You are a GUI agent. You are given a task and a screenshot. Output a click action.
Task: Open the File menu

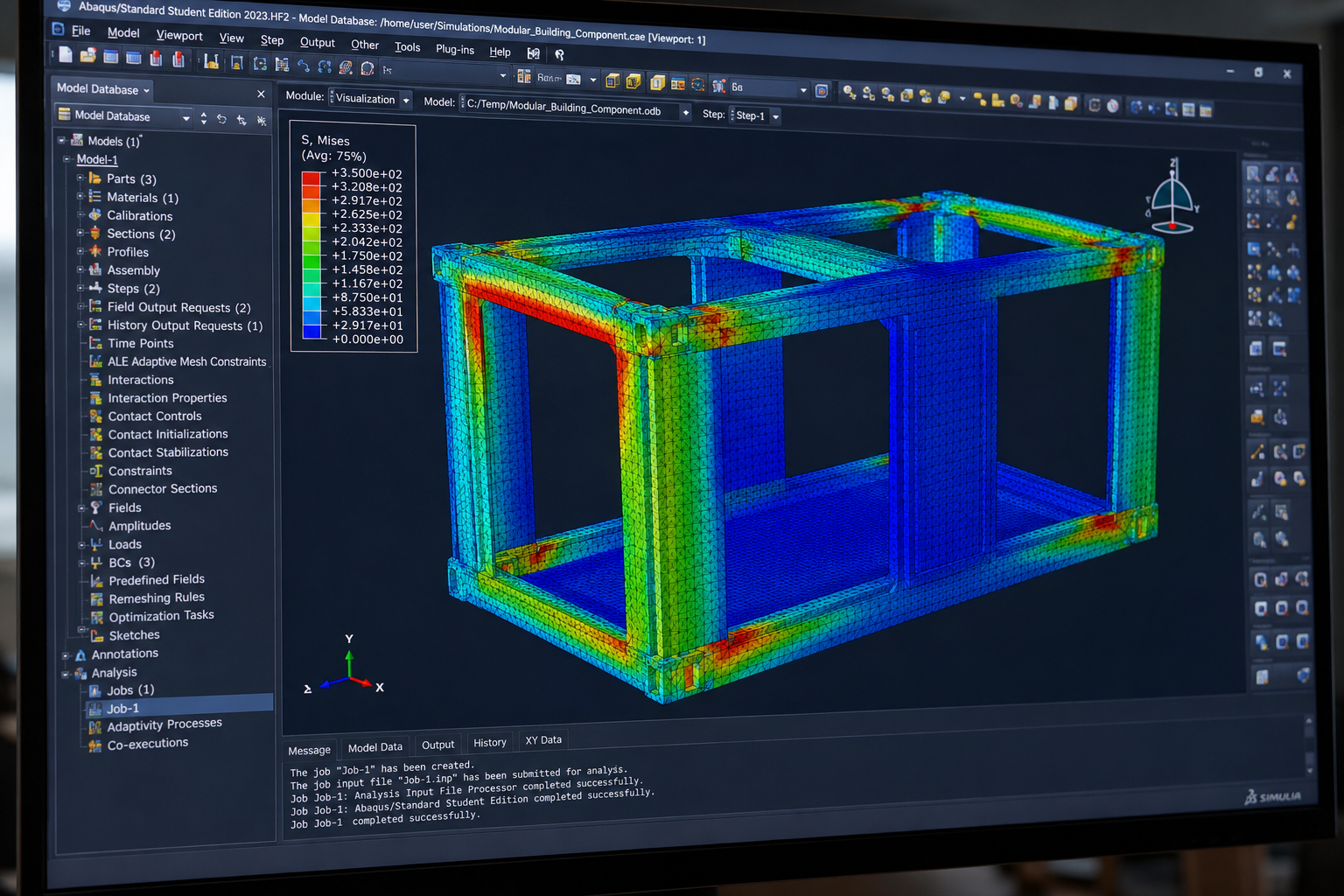coord(80,31)
